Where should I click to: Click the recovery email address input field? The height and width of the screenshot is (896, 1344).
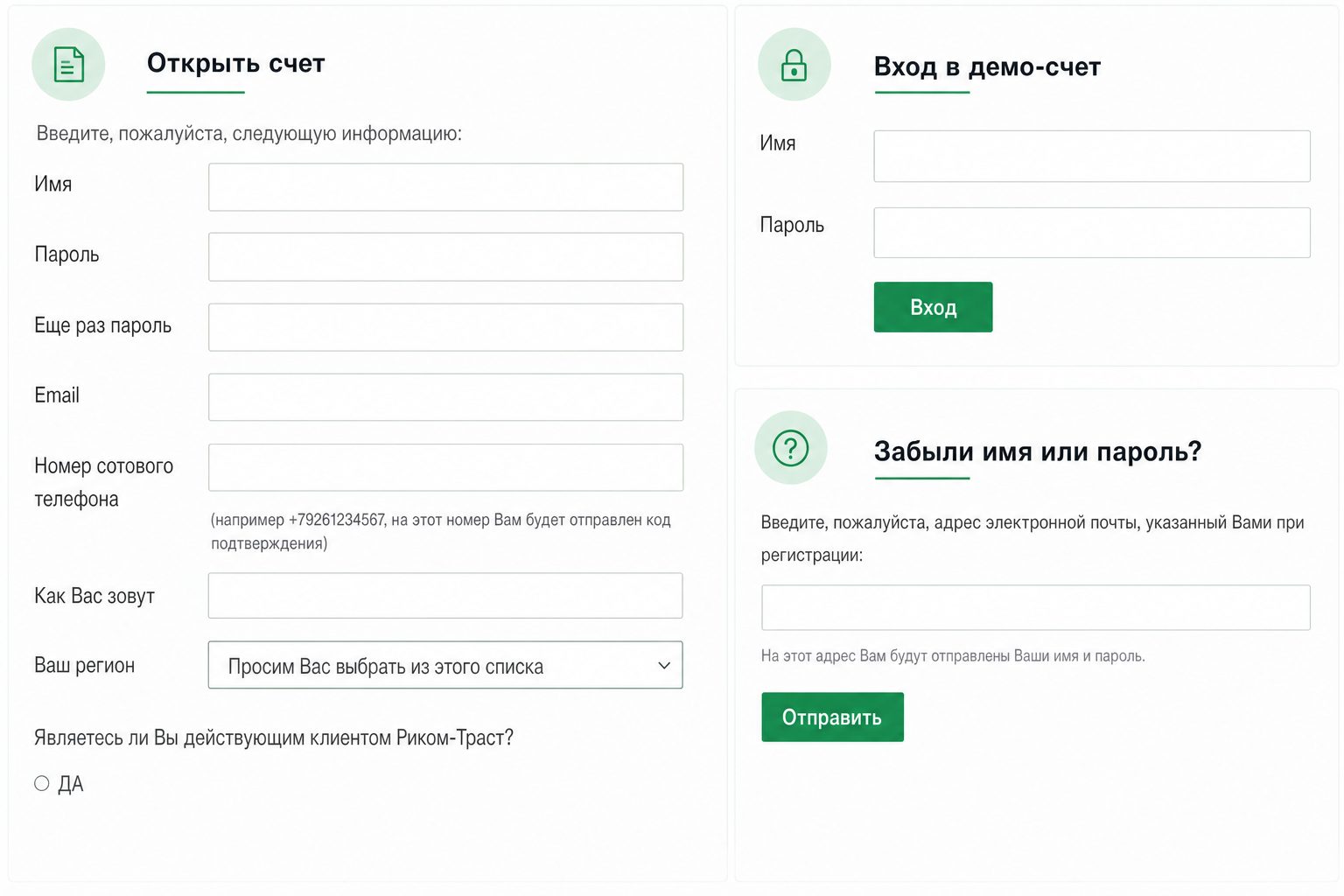point(1036,607)
